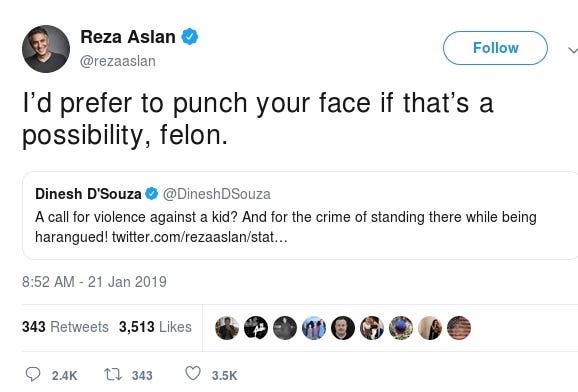The image size is (578, 392).
Task: Click the retweet arrows icon
Action: (x=113, y=374)
